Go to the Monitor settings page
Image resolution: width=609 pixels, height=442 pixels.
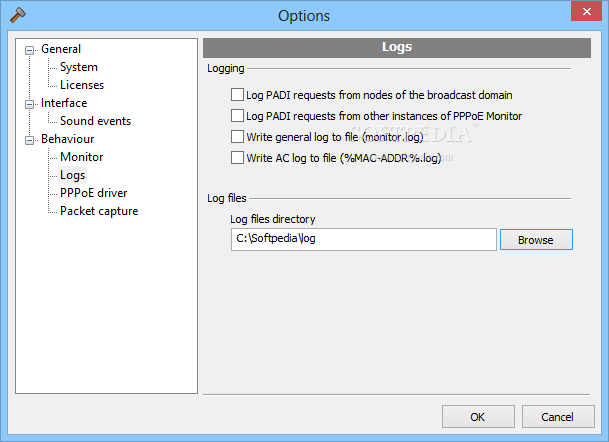(x=81, y=157)
